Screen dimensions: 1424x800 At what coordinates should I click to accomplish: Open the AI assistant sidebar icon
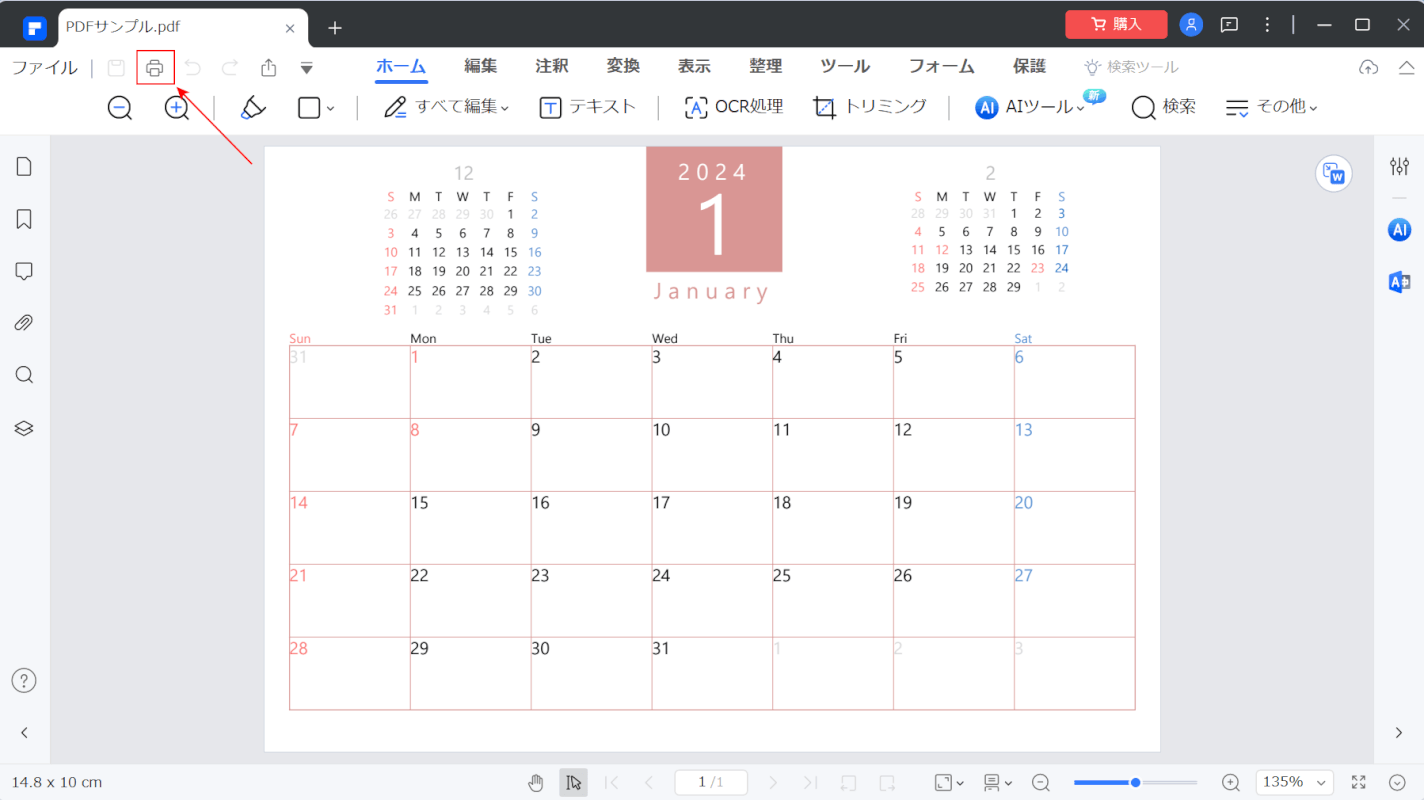click(x=1399, y=230)
